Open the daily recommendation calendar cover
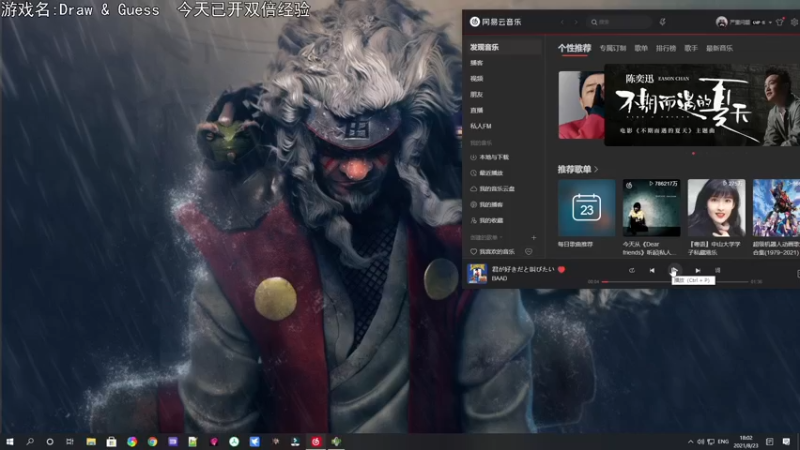Image resolution: width=800 pixels, height=450 pixels. click(x=586, y=208)
